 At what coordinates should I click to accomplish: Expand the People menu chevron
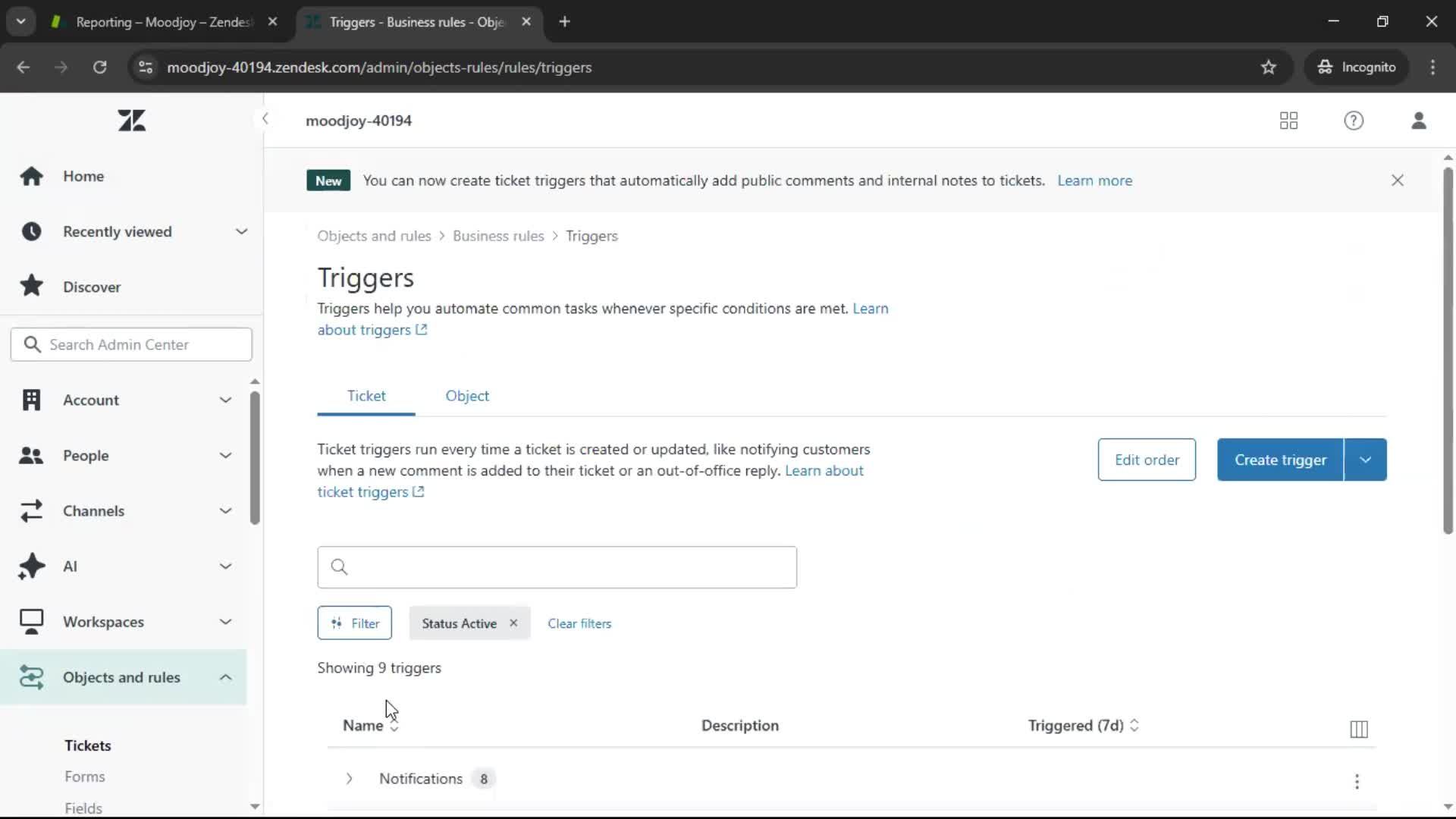[225, 455]
